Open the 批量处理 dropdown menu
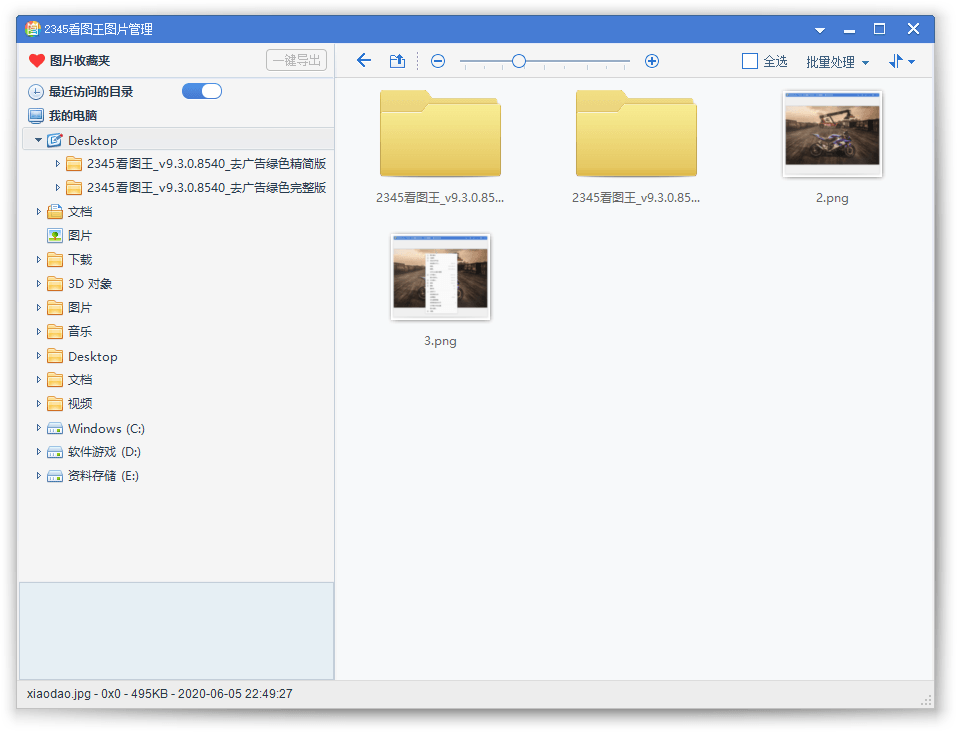 pos(837,62)
